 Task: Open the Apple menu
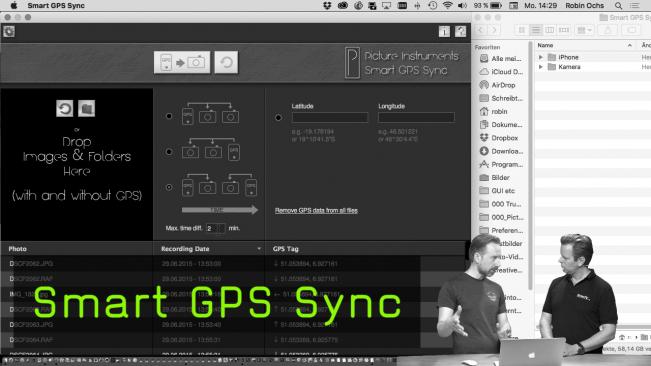(x=14, y=5)
